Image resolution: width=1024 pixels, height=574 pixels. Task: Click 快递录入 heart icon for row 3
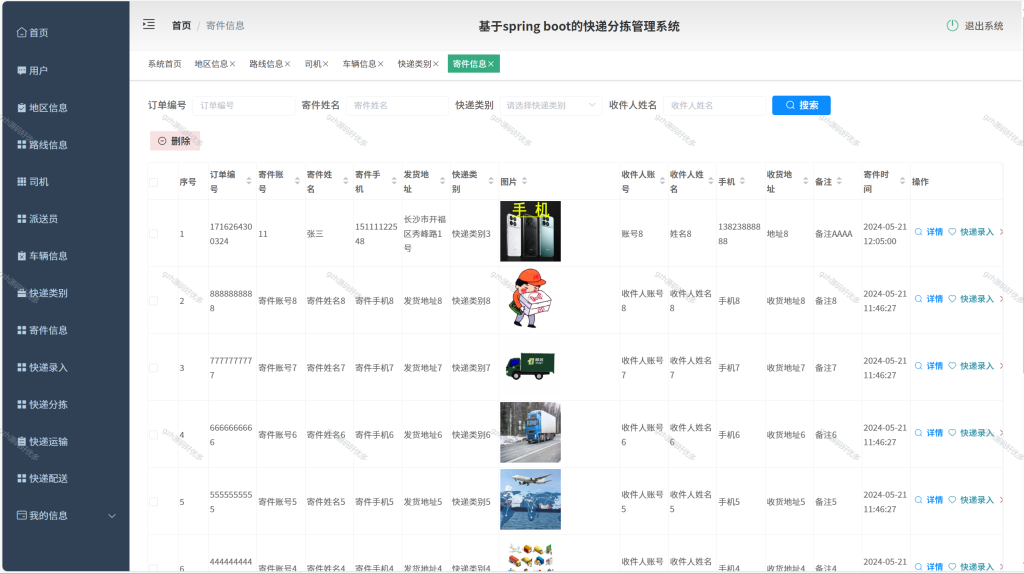pos(952,366)
